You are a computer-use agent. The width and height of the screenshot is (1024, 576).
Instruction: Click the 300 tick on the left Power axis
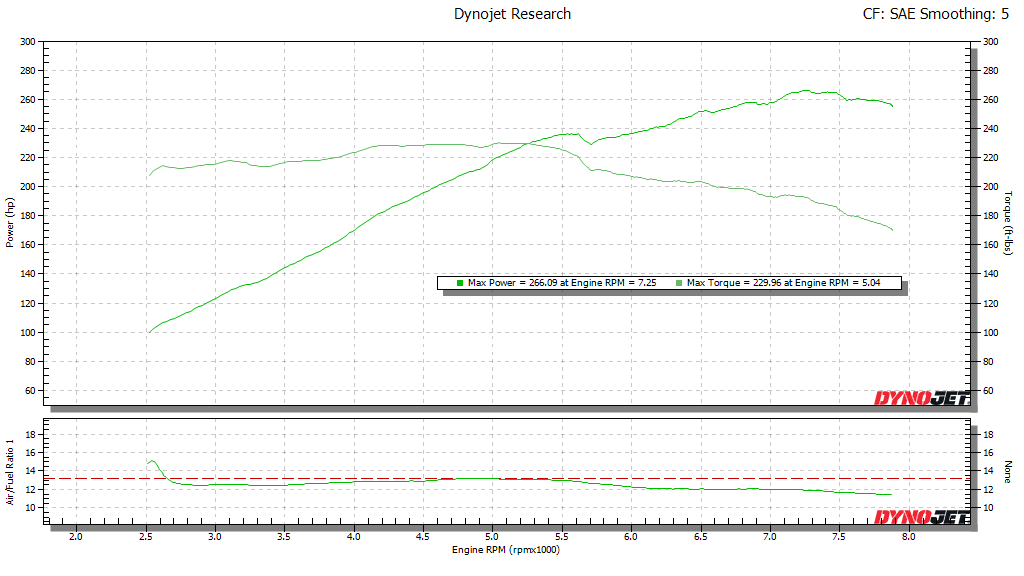click(27, 42)
